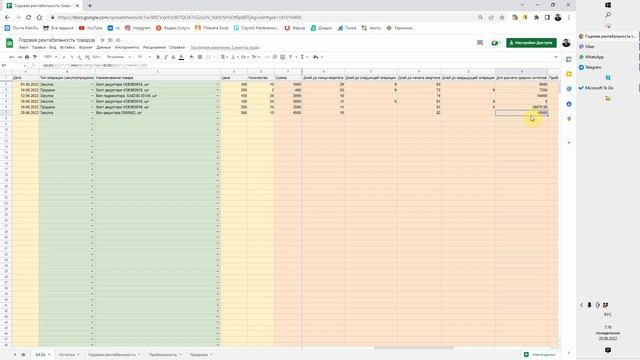The image size is (640, 360).
Task: Open the zoom percentage dropdown
Action: point(50,57)
